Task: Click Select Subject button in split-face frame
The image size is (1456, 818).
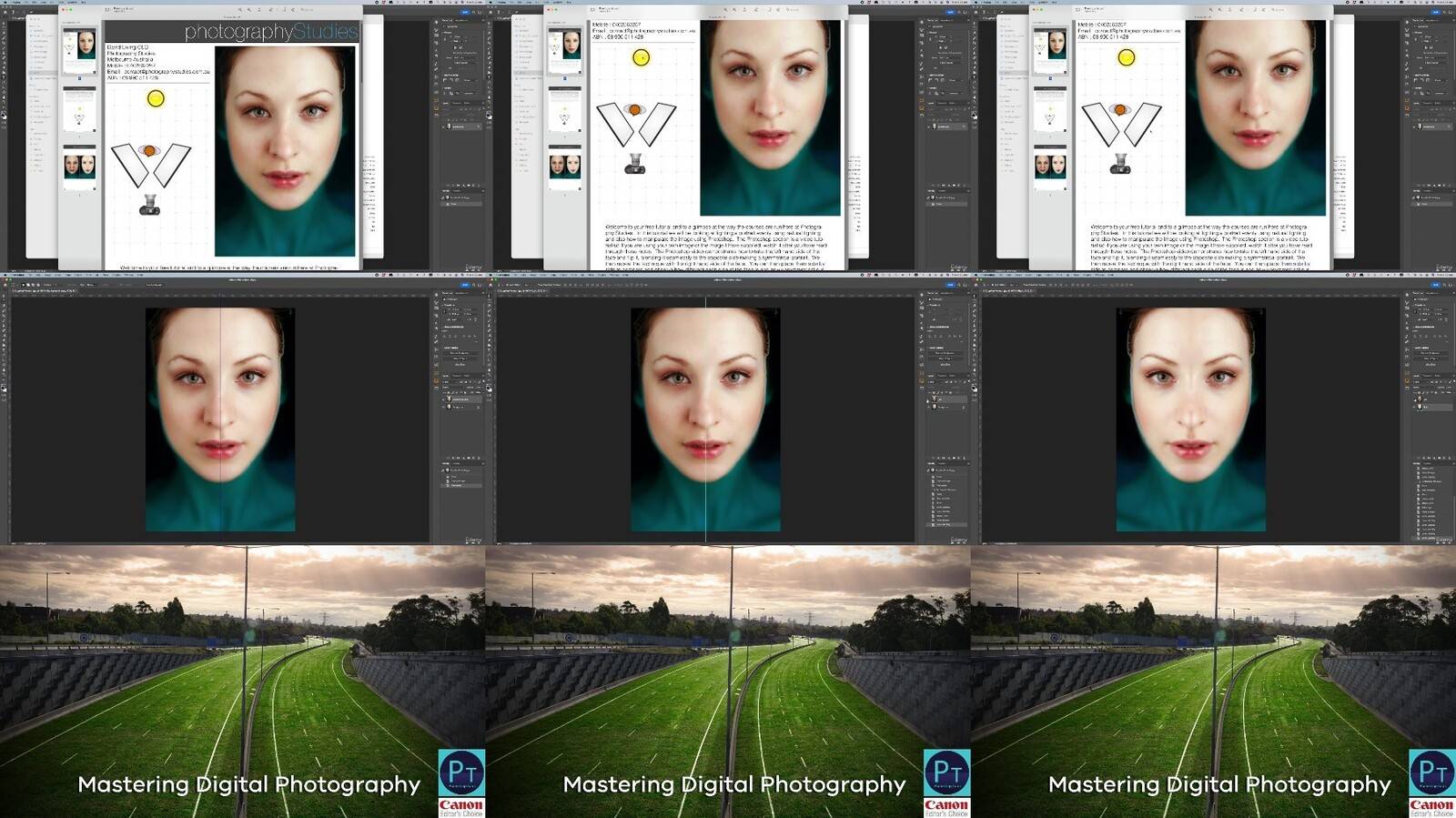Action: 461,359
